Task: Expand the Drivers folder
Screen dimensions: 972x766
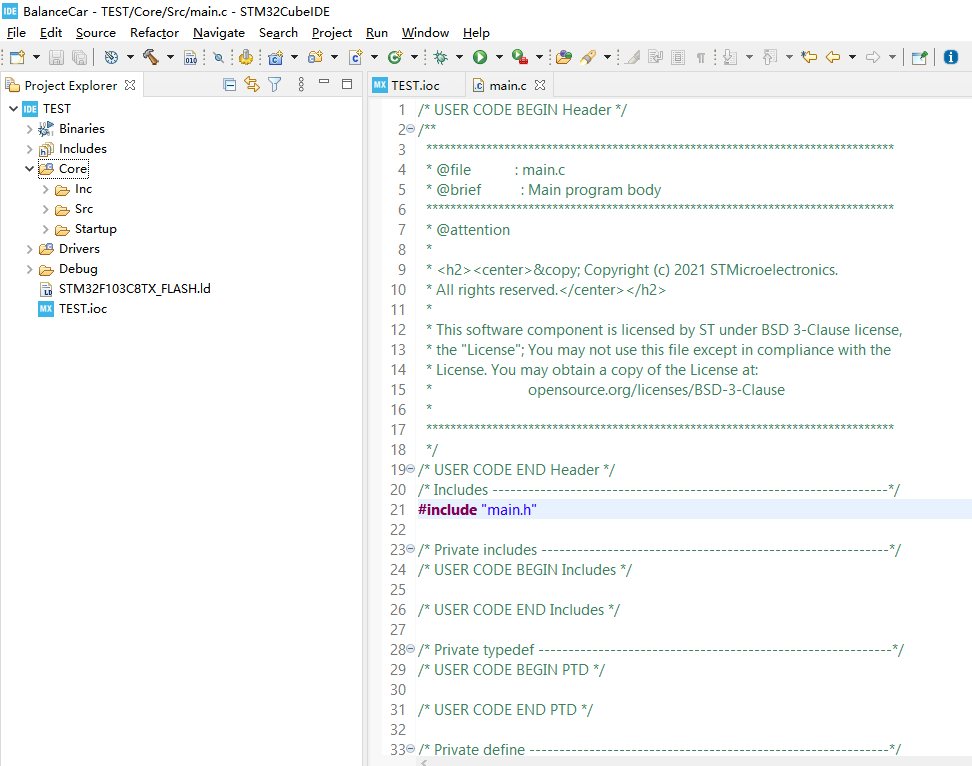Action: pos(30,248)
